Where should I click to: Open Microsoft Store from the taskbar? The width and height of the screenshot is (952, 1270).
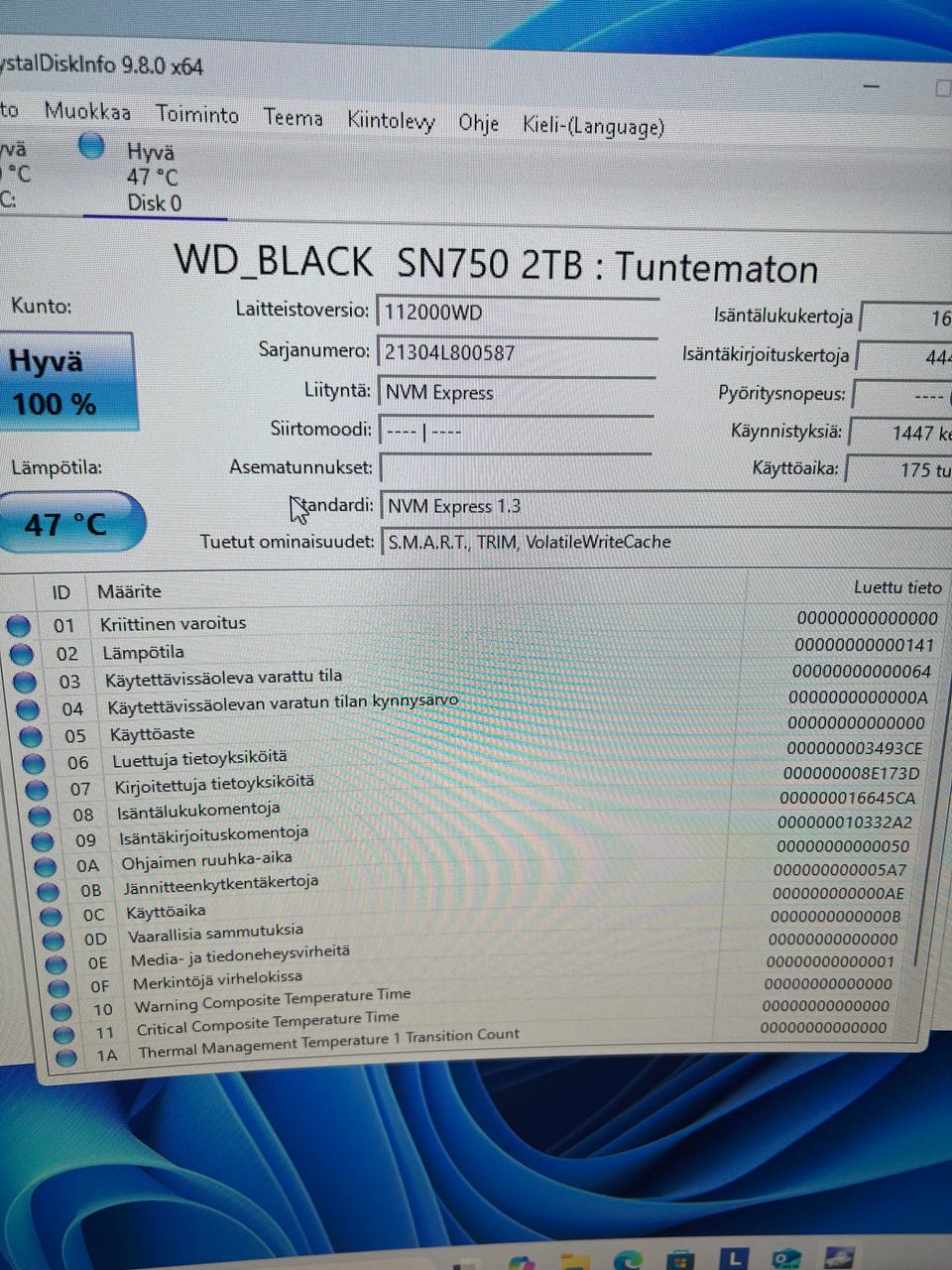pos(679,1261)
